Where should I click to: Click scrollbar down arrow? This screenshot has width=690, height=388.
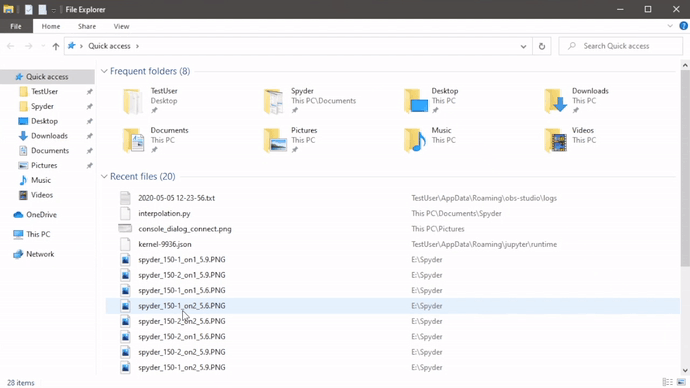tap(685, 370)
